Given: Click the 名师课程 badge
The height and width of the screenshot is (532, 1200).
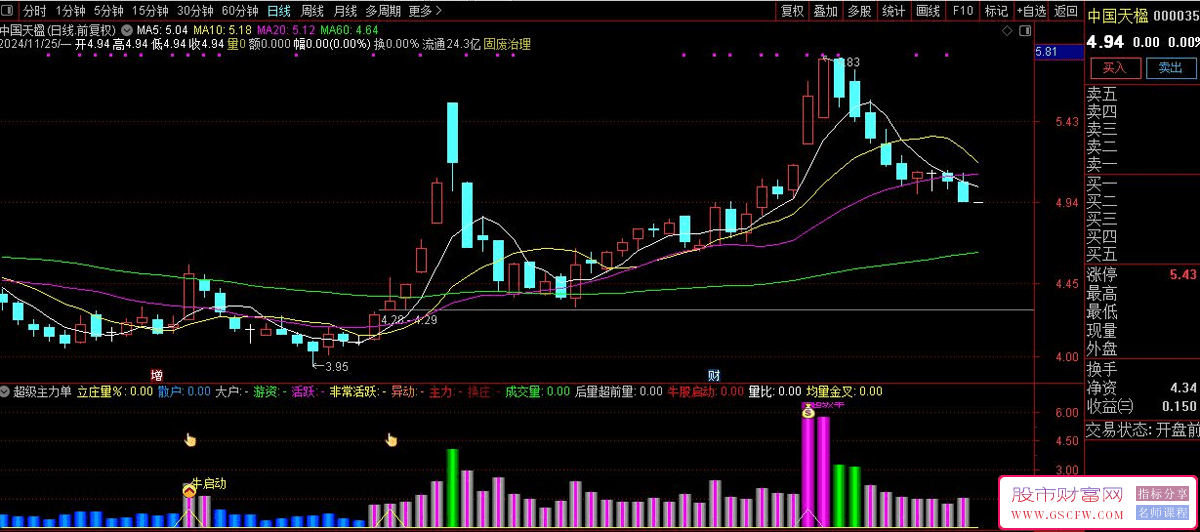Looking at the screenshot, I should 1162,511.
